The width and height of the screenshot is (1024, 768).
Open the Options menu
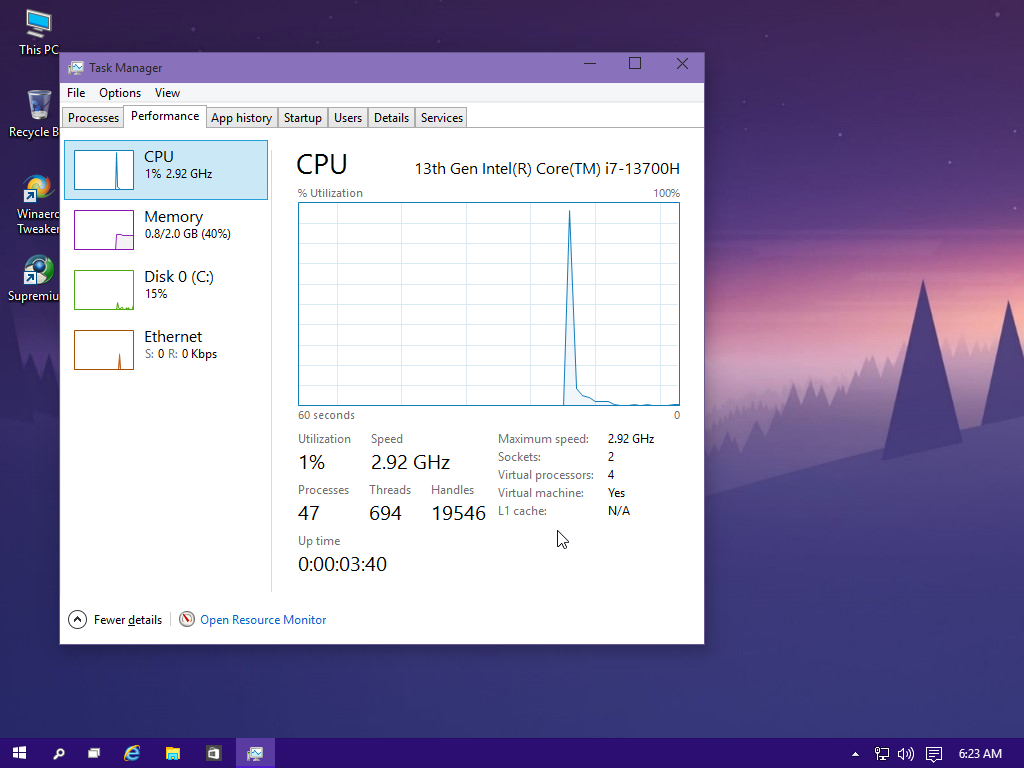pyautogui.click(x=120, y=93)
